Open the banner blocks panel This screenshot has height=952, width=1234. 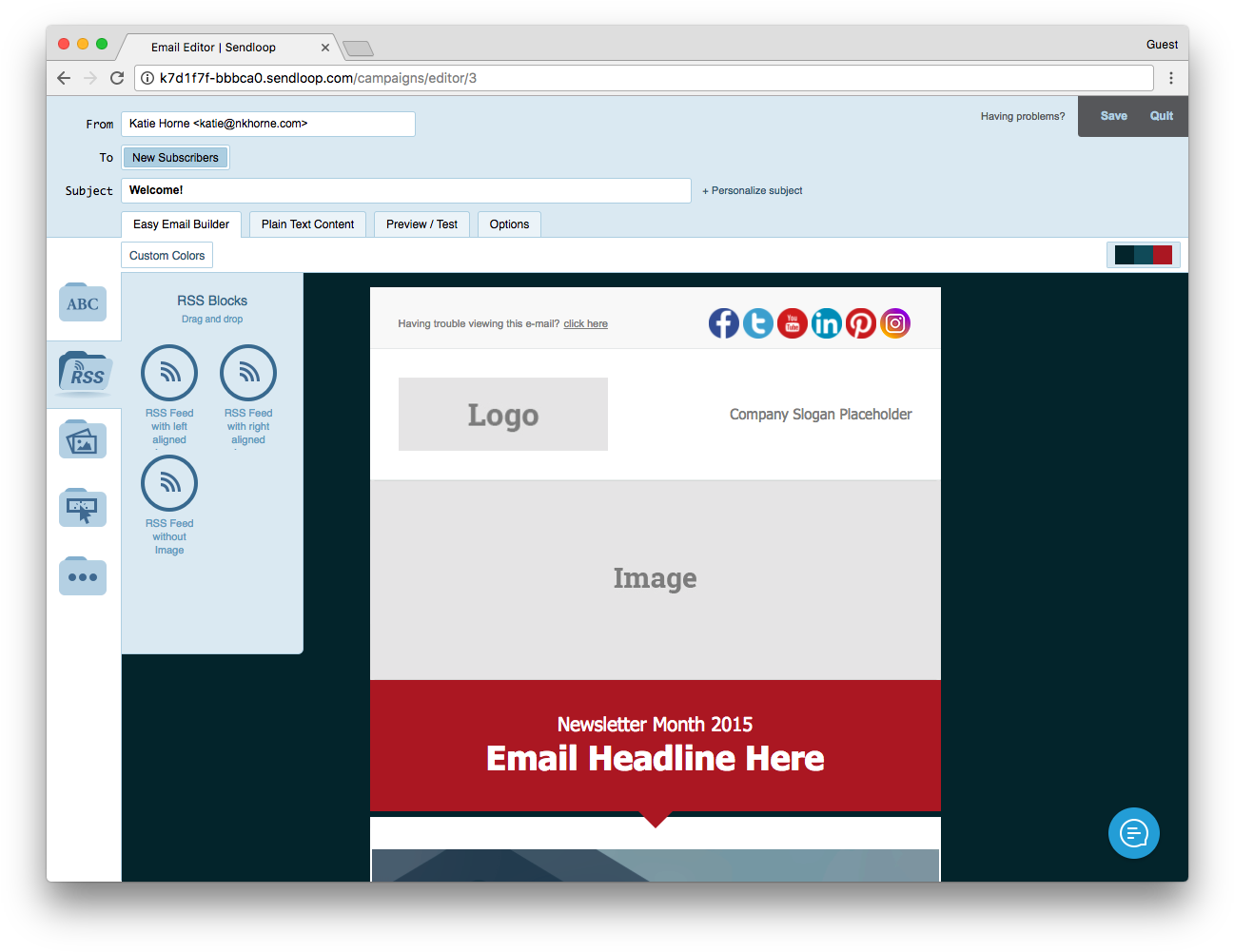click(x=83, y=507)
